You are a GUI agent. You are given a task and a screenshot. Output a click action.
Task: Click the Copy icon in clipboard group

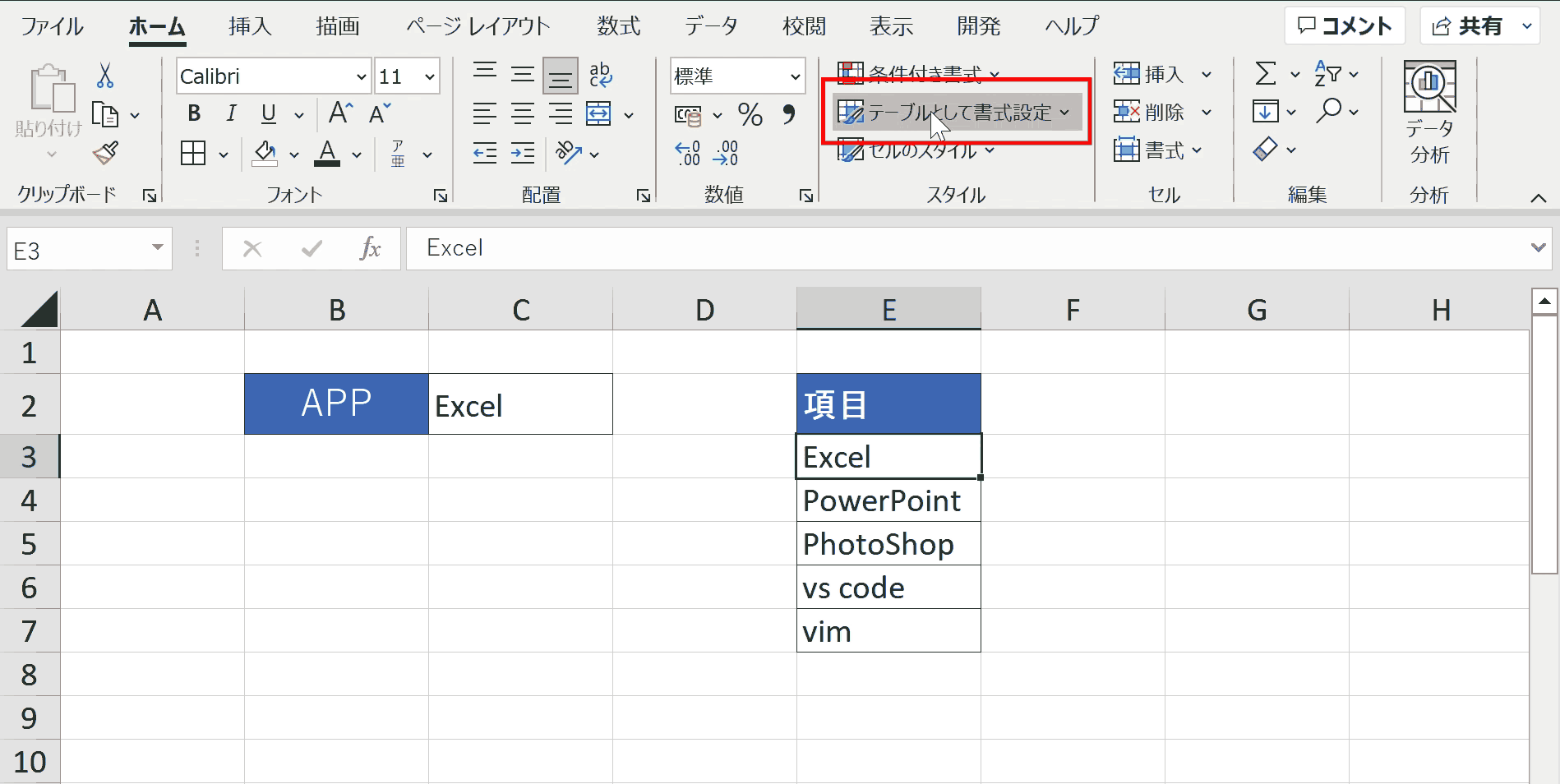(x=105, y=114)
